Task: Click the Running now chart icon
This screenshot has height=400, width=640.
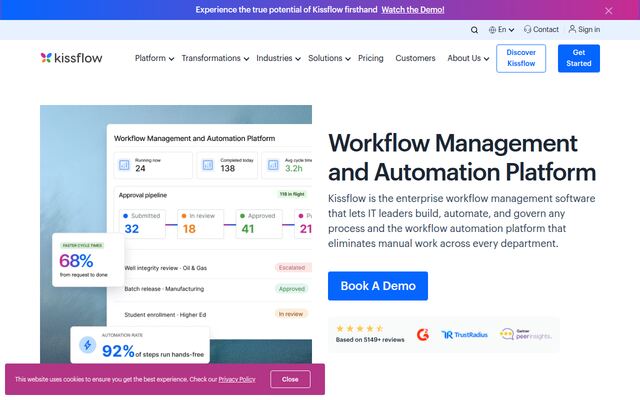Action: click(124, 165)
